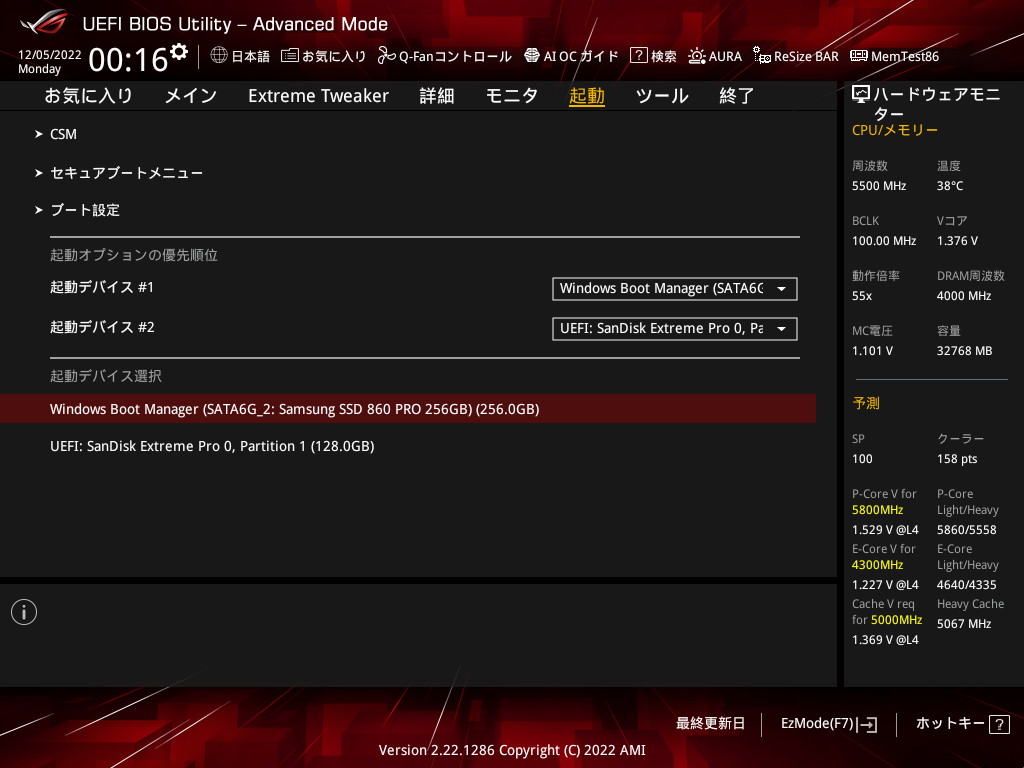The height and width of the screenshot is (768, 1024).
Task: Open Q-Fanコントロール fan icon
Action: (x=387, y=56)
